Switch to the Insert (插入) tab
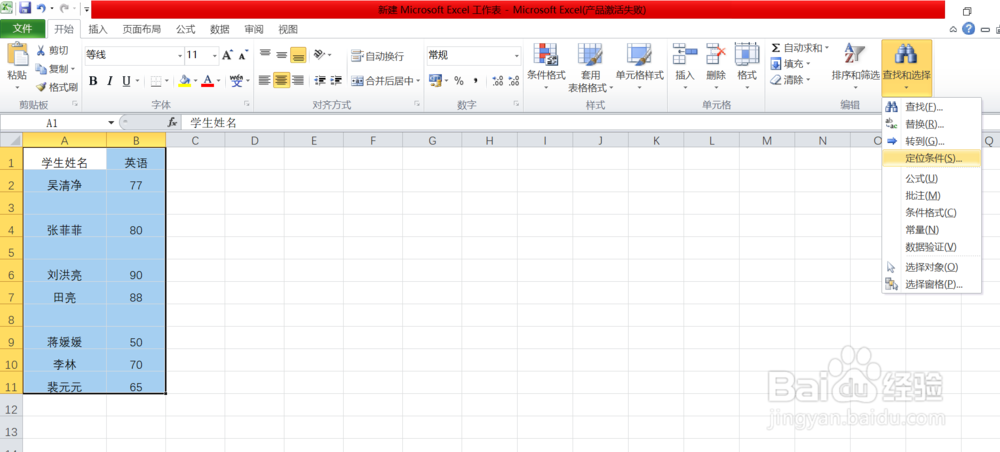Screen dimensions: 1000x452 tap(98, 29)
